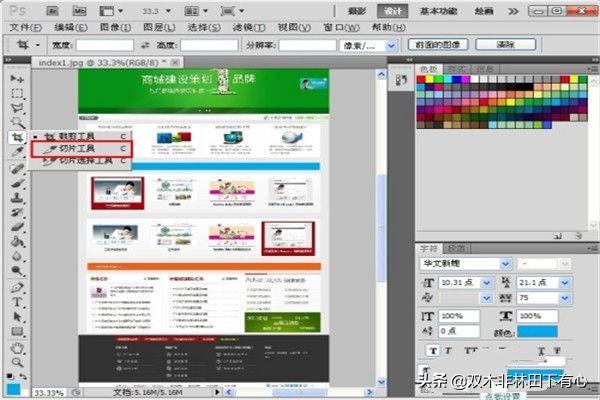The height and width of the screenshot is (400, 600).
Task: Select the Blur tool
Action: click(17, 256)
